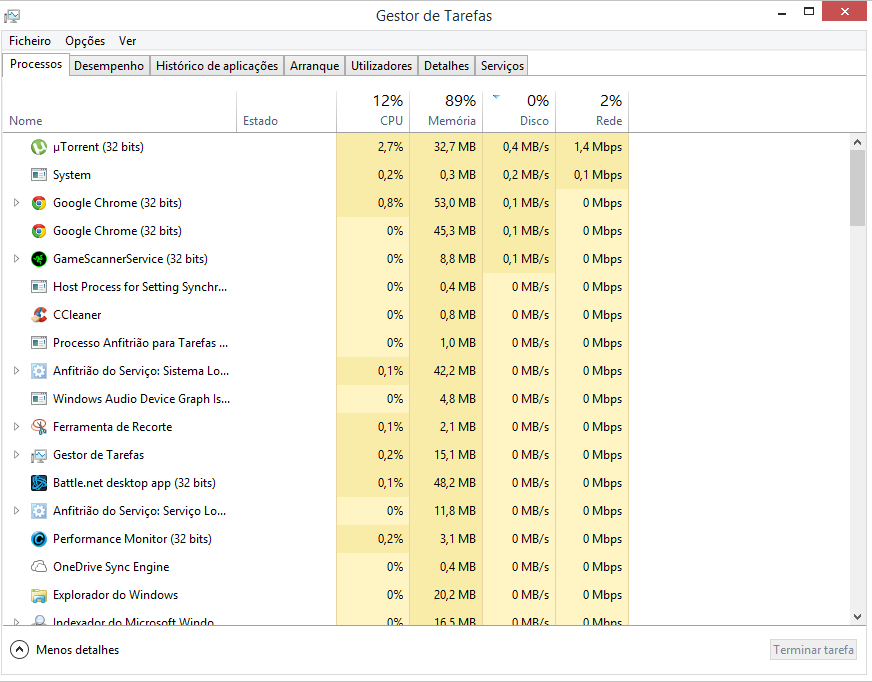Switch to the Utilizadores tab
Screen dimensions: 872x682
pyautogui.click(x=382, y=66)
